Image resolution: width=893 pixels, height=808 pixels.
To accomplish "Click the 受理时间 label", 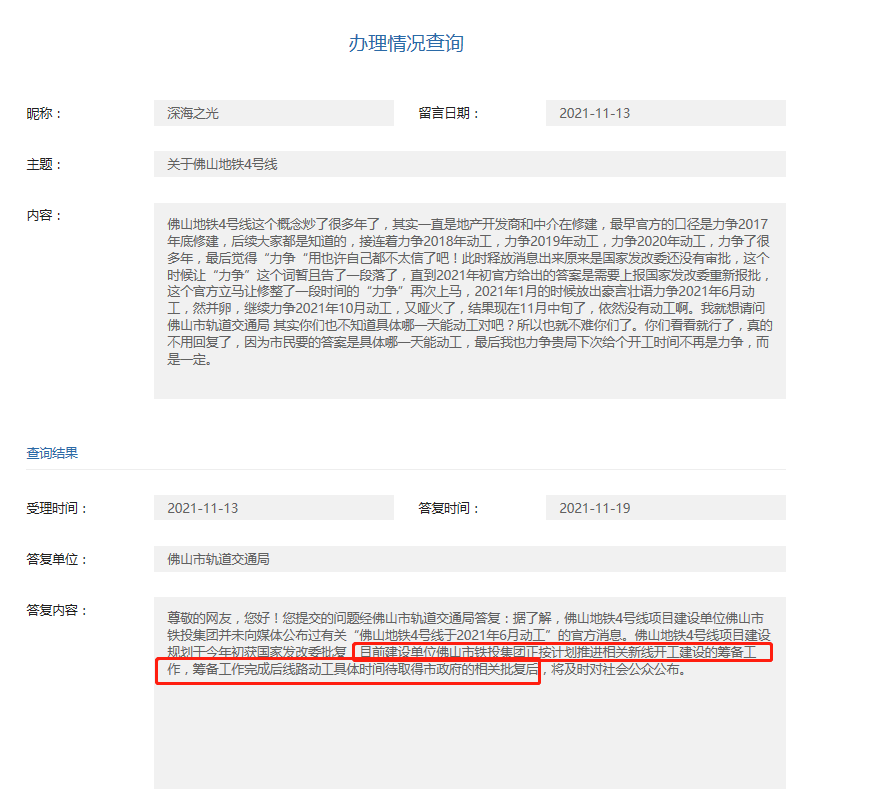I will click(x=57, y=508).
